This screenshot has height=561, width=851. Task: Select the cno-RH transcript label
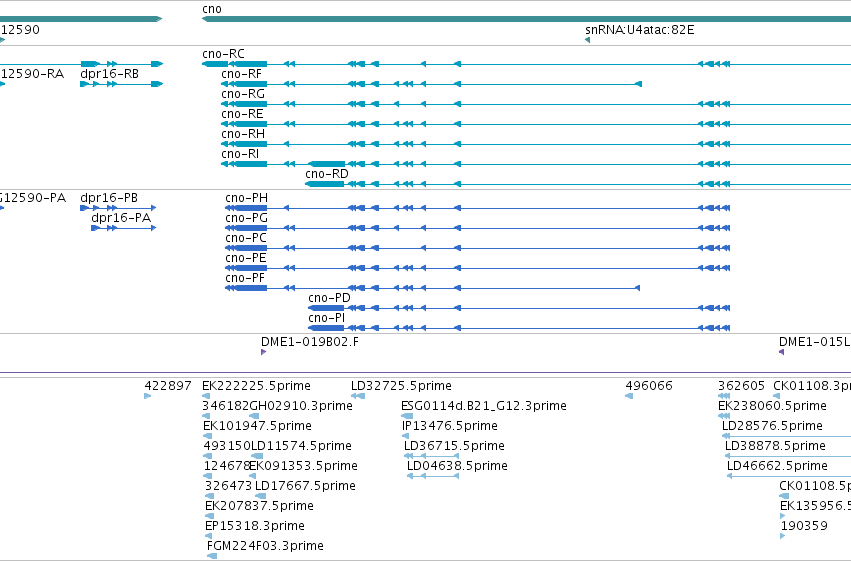click(x=243, y=134)
